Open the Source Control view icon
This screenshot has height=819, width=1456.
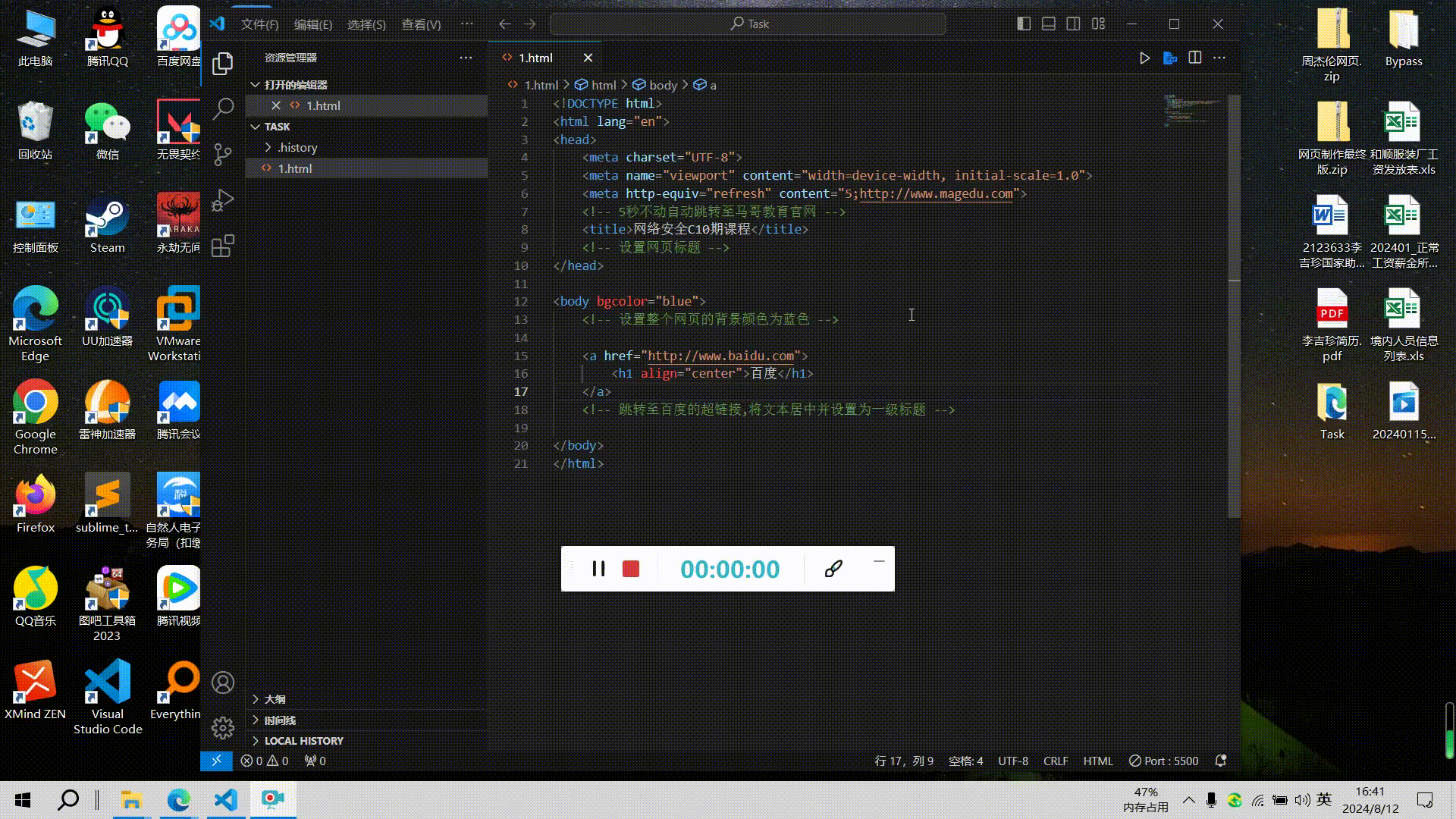click(223, 155)
